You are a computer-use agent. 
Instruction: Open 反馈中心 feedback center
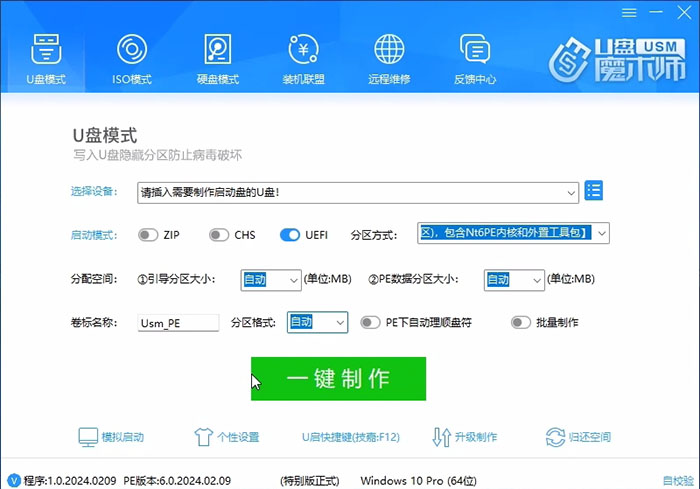[475, 59]
